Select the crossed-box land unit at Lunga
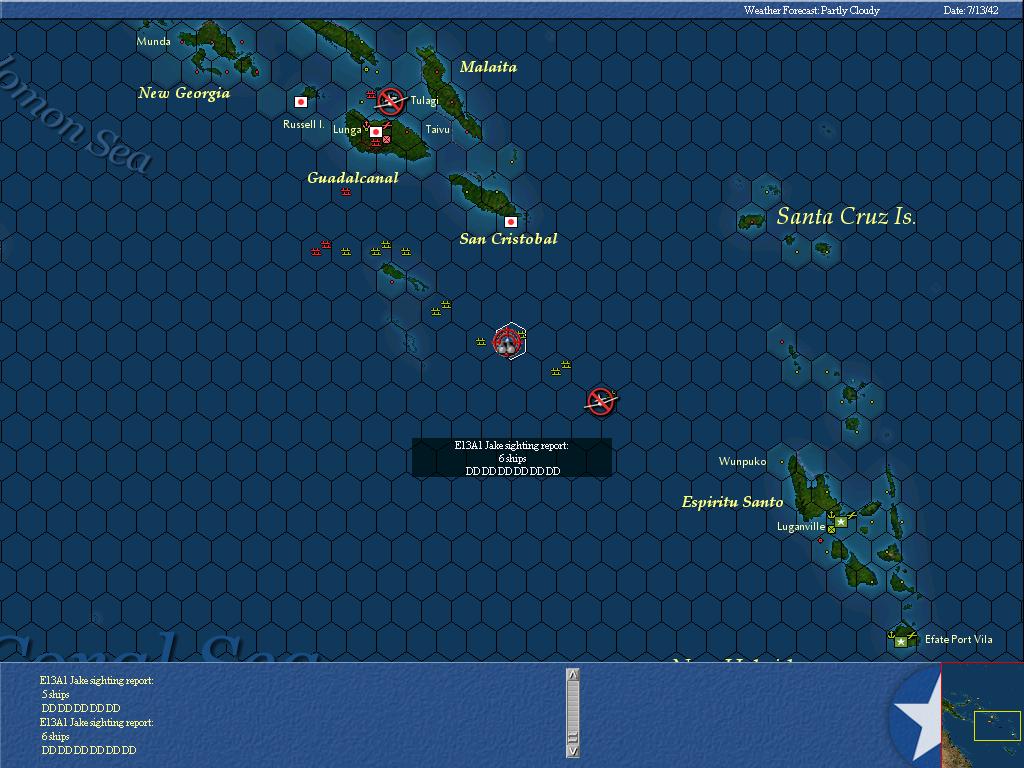The width and height of the screenshot is (1024, 768). [x=387, y=139]
